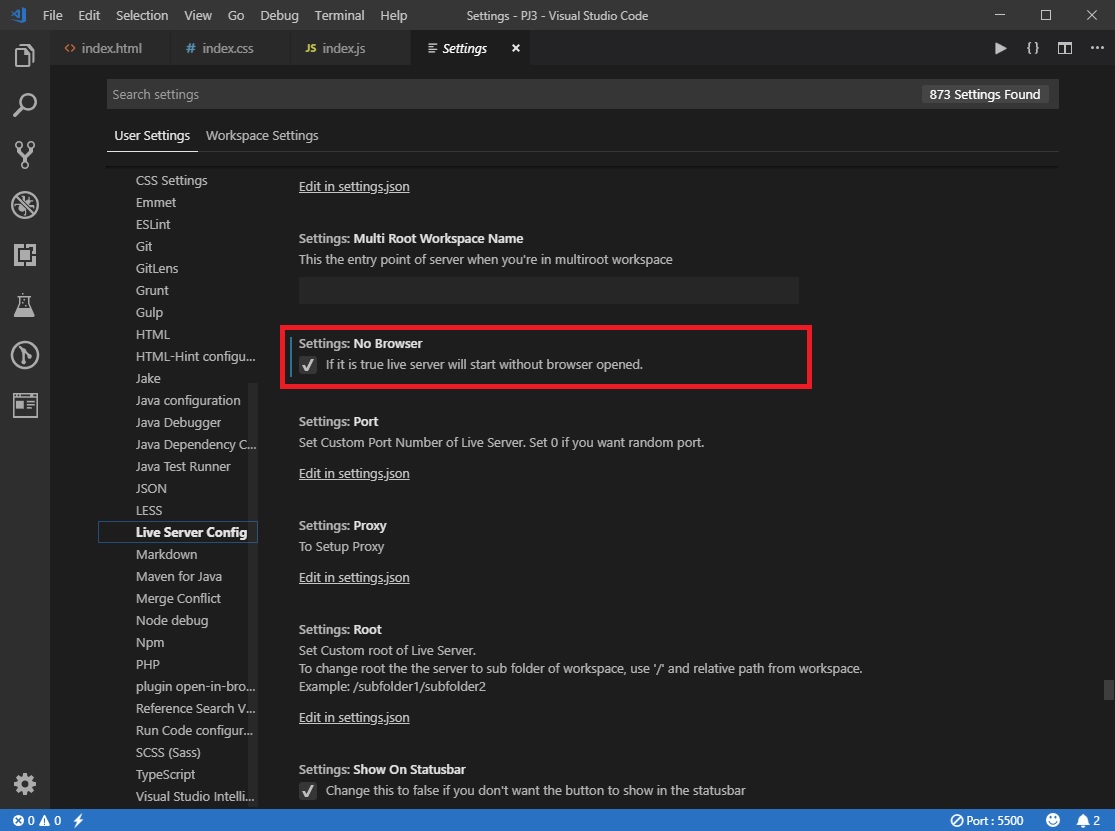
Task: Select HTML in the settings list
Action: pyautogui.click(x=152, y=335)
